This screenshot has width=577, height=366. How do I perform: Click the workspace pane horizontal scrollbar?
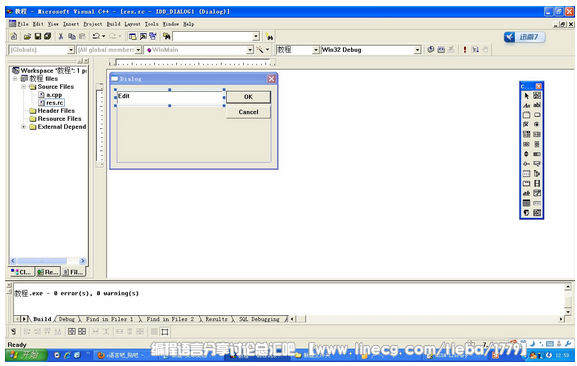(48, 261)
